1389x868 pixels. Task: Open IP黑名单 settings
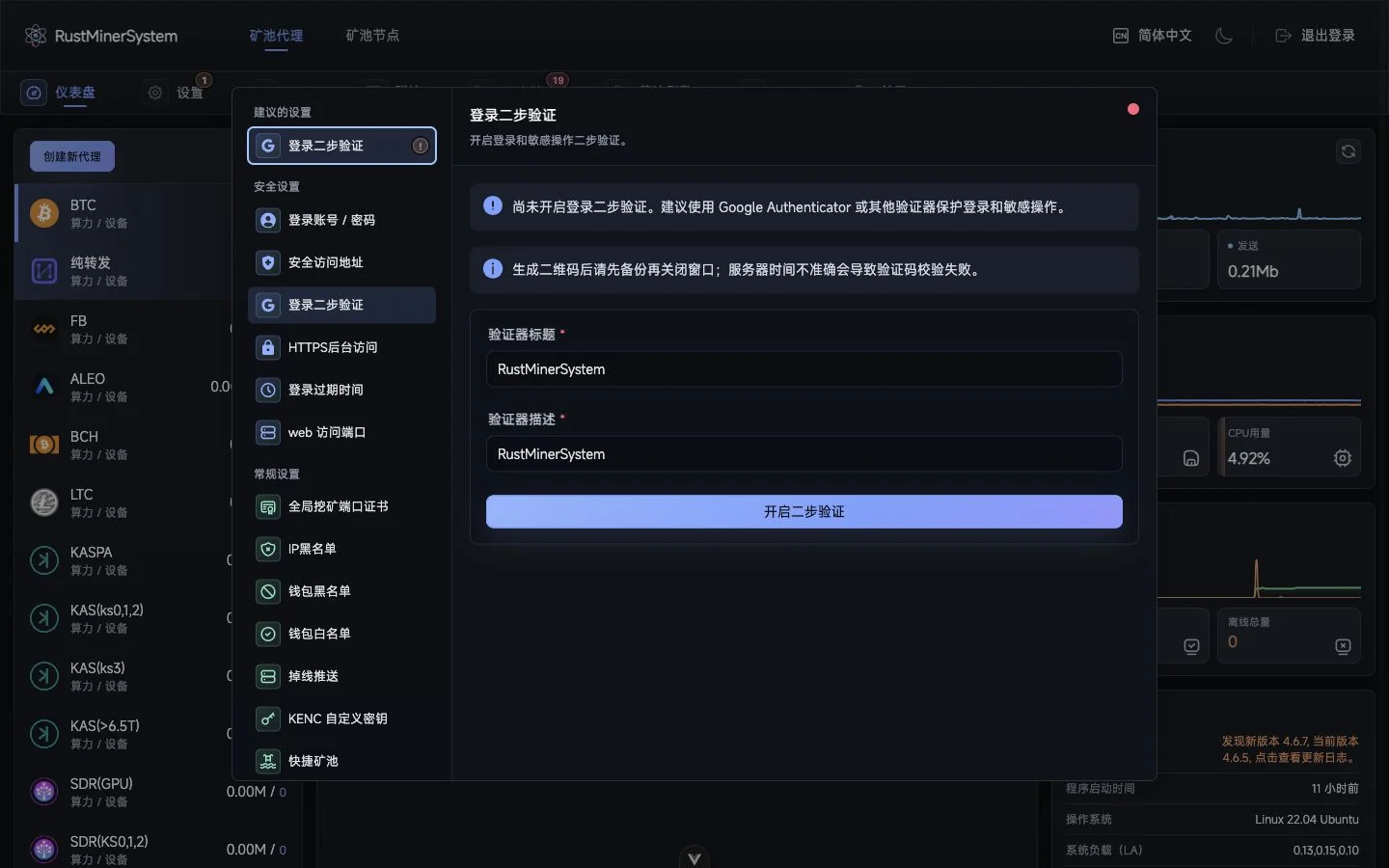tap(341, 549)
